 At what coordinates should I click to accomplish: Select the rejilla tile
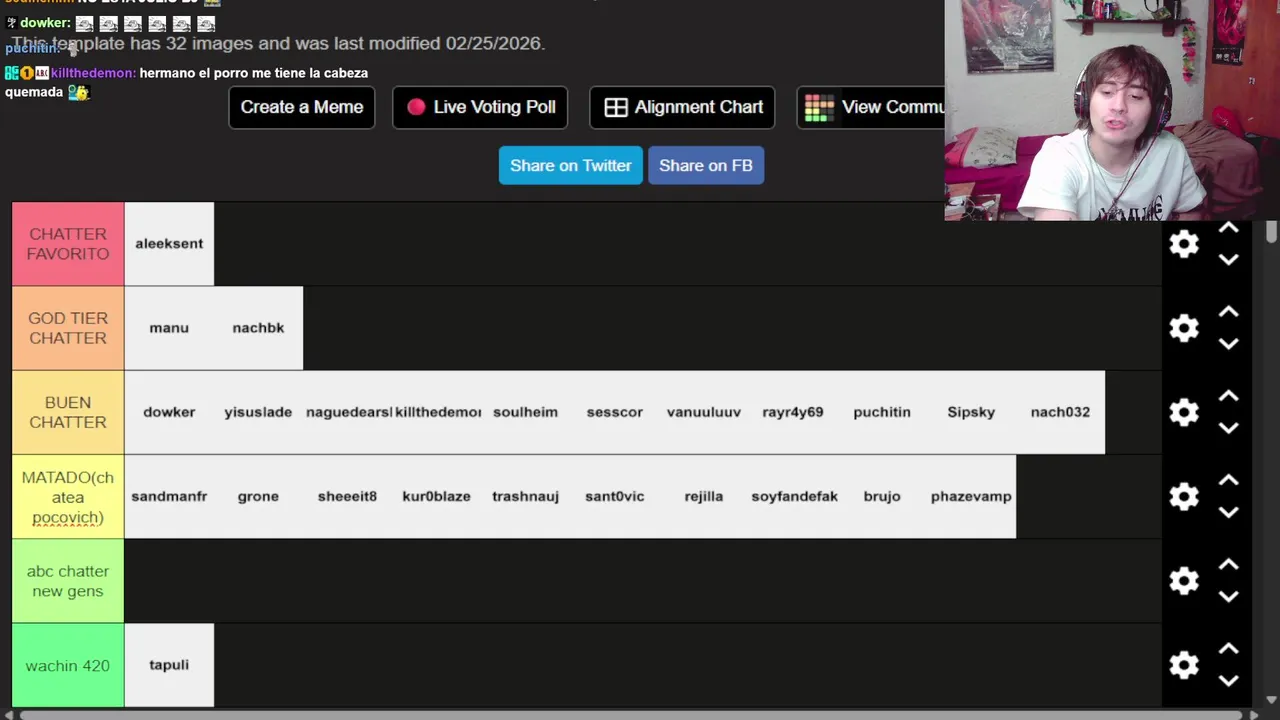point(704,497)
